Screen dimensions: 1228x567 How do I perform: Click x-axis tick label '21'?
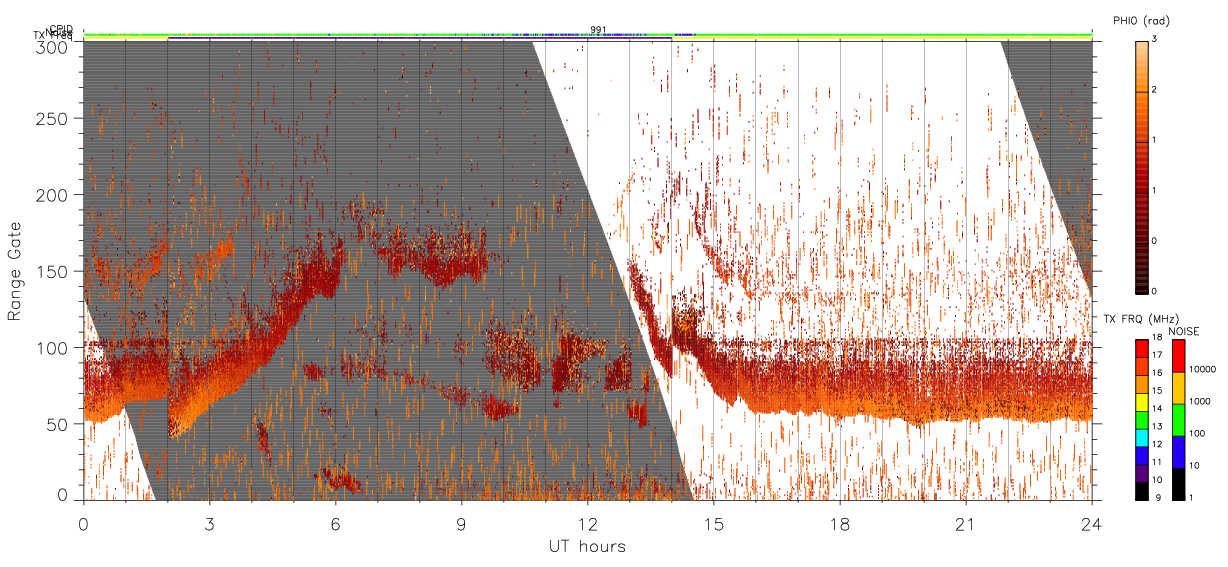[x=965, y=523]
